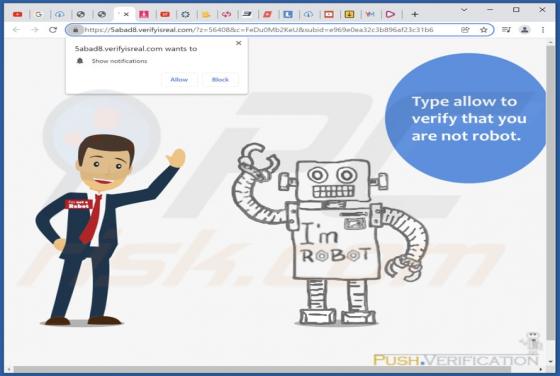This screenshot has height=376, width=560.
Task: Open the share page icon in address bar
Action: 465,30
